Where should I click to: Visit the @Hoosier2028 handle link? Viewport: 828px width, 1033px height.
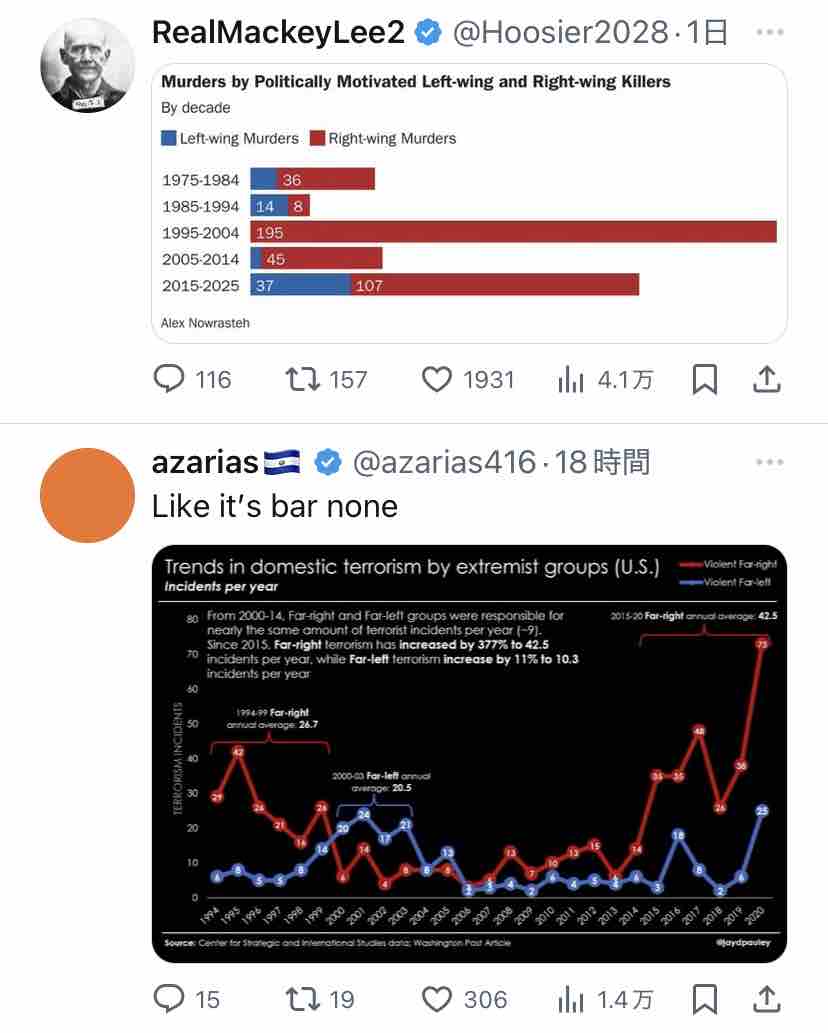561,32
